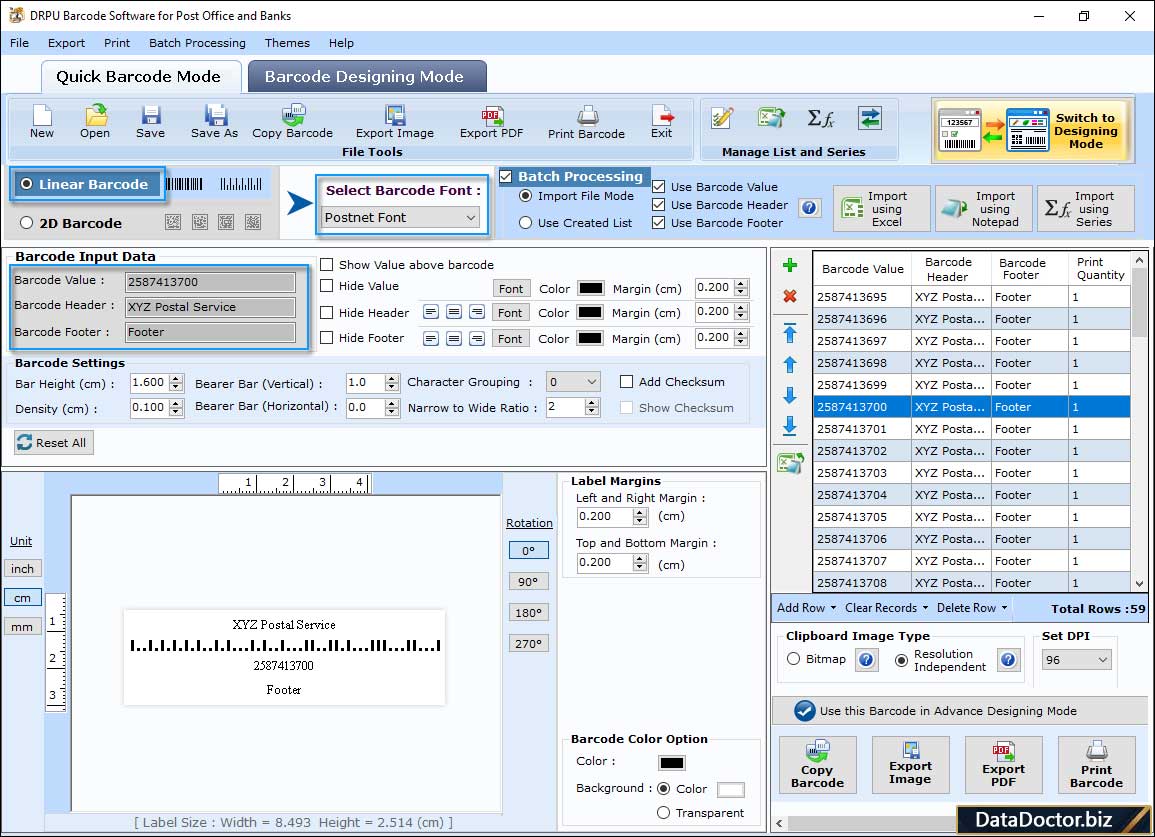Click the Save As toolbar icon
The image size is (1155, 837).
point(214,121)
